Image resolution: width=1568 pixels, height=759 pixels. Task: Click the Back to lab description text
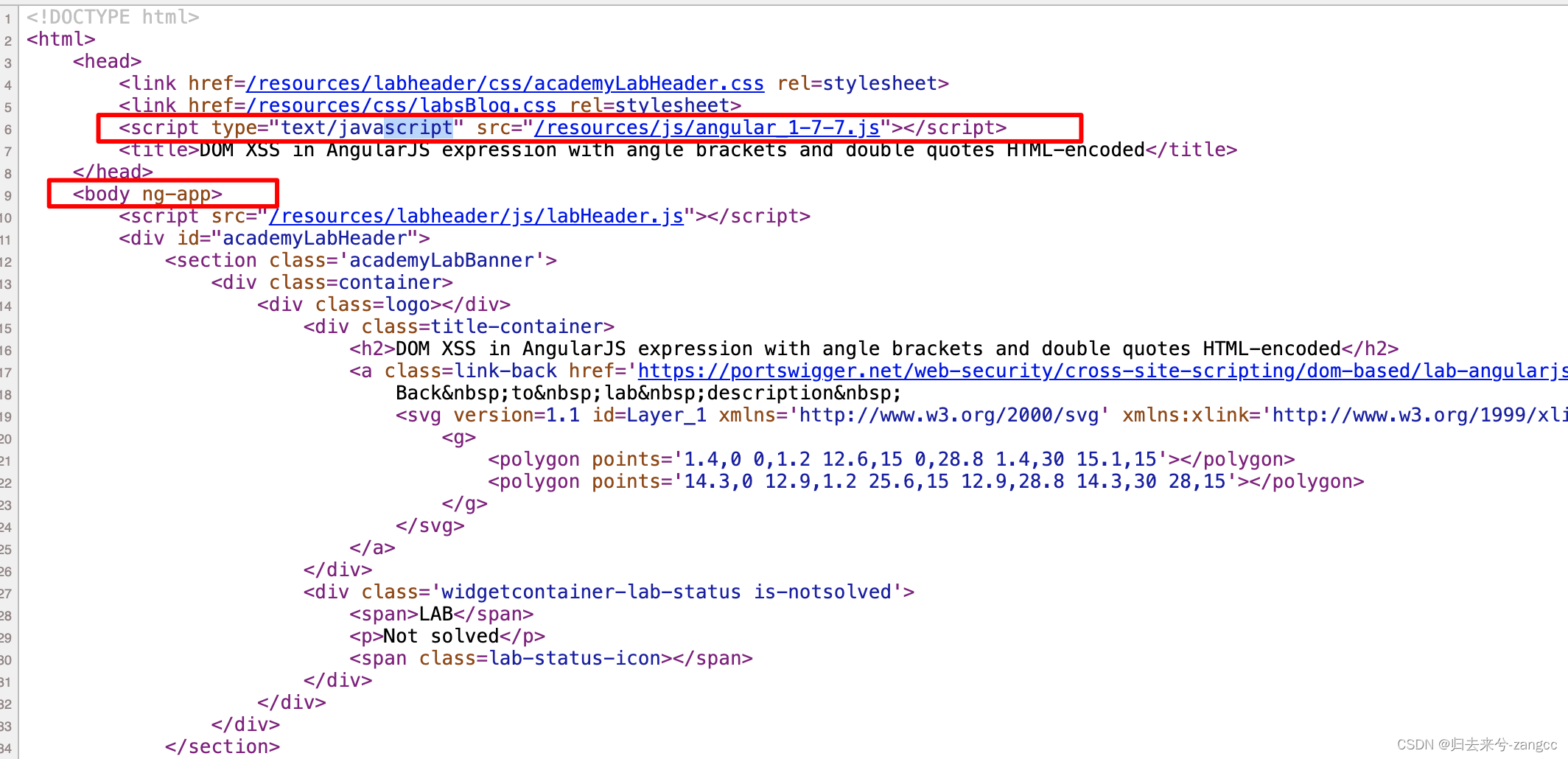click(648, 393)
